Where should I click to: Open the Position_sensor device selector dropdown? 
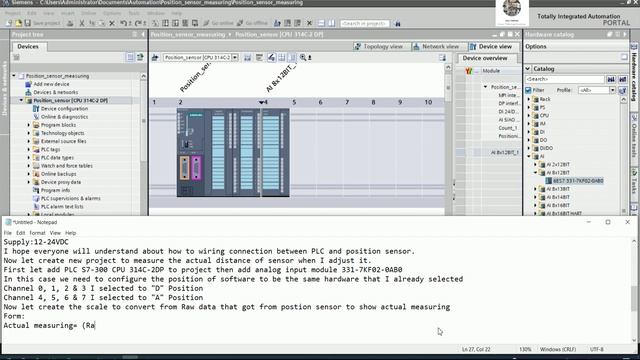[235, 58]
